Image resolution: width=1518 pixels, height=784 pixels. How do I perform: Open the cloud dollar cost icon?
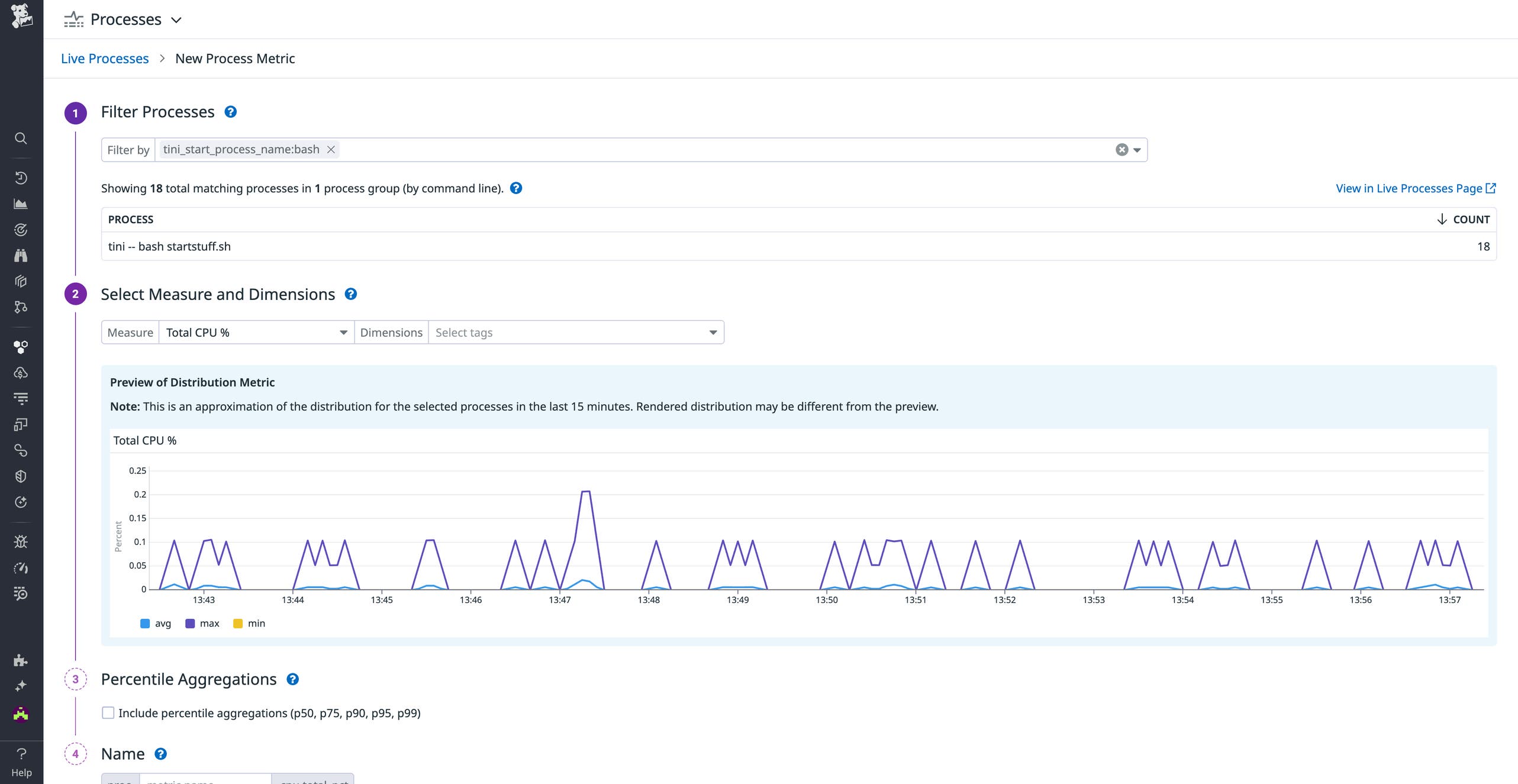(21, 373)
